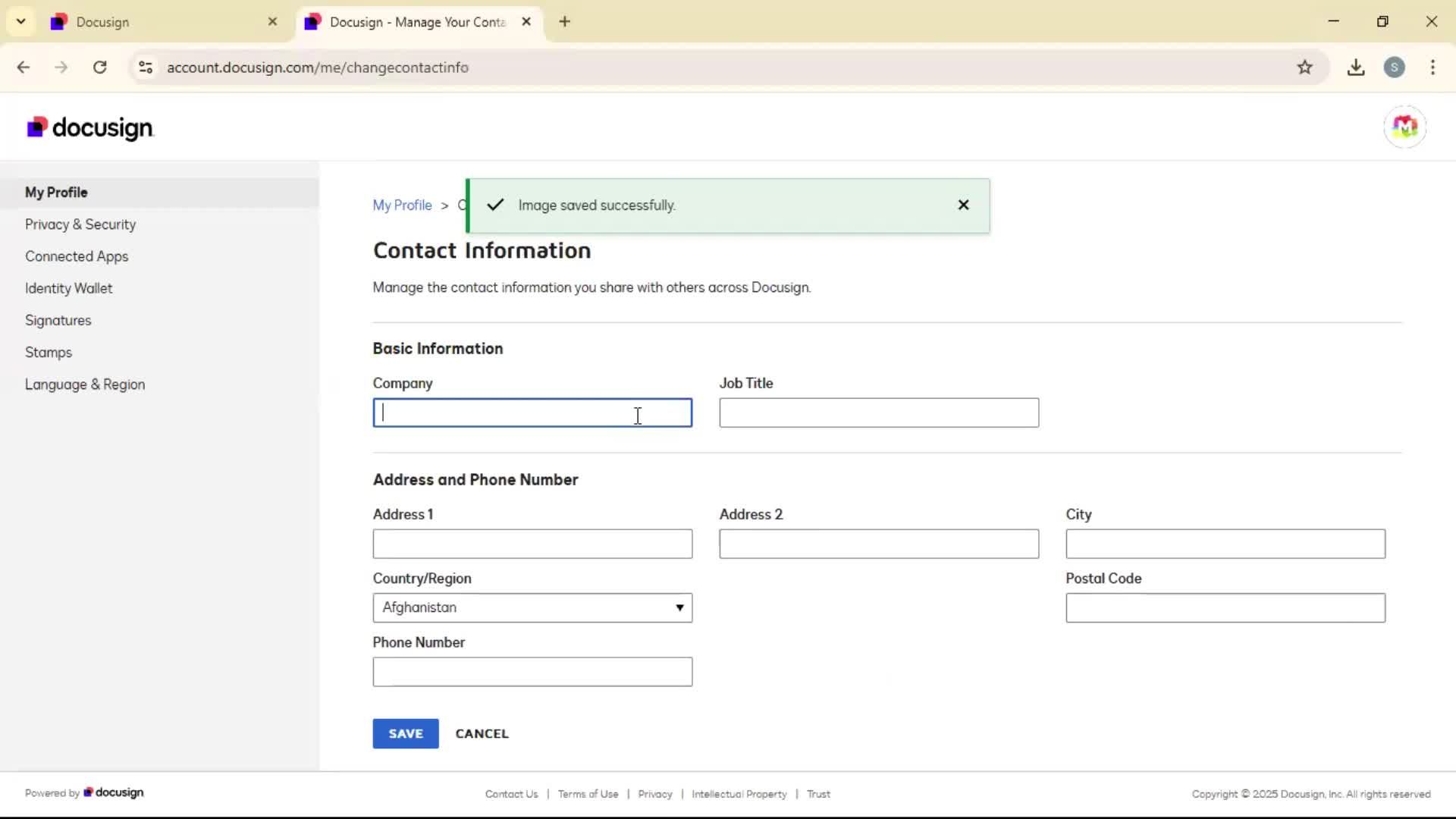The image size is (1456, 819).
Task: Open Terms of Use footer link
Action: (x=588, y=794)
